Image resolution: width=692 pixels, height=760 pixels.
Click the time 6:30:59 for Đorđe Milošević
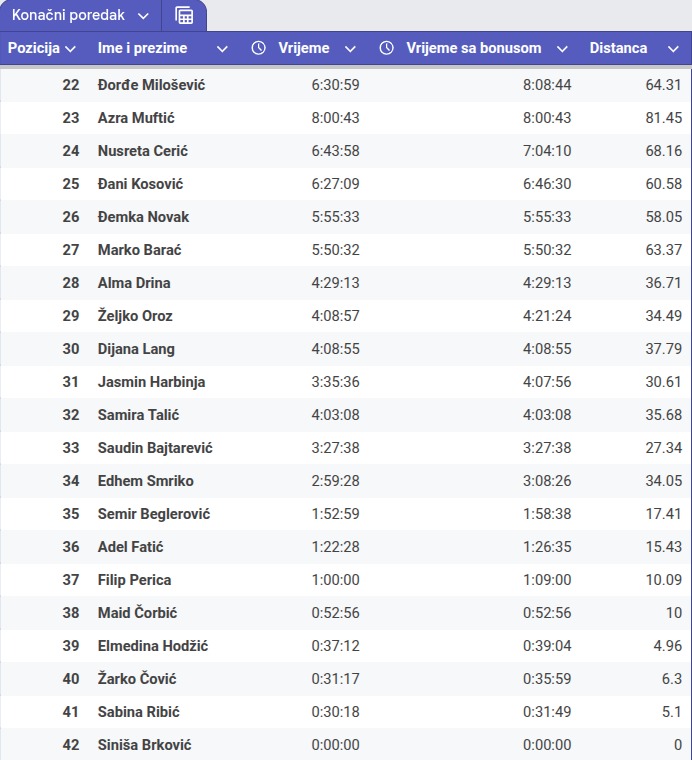point(335,85)
